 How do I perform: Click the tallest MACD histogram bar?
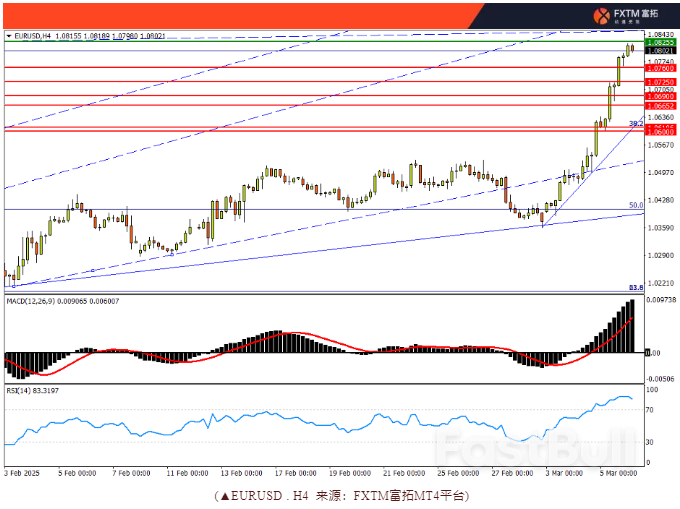click(632, 326)
